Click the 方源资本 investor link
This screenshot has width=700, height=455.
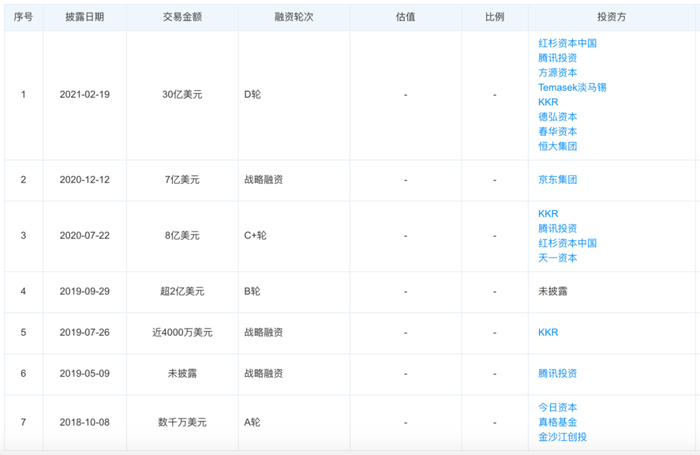(x=557, y=73)
